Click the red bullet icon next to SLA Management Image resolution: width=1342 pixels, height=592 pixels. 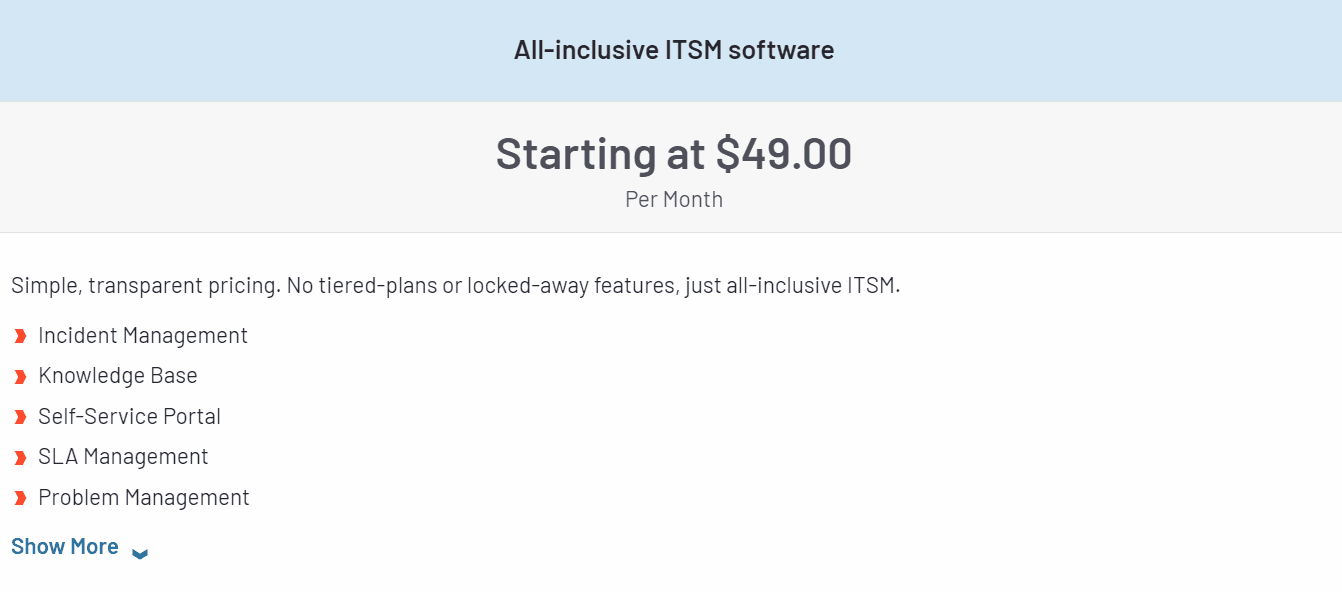[20, 458]
